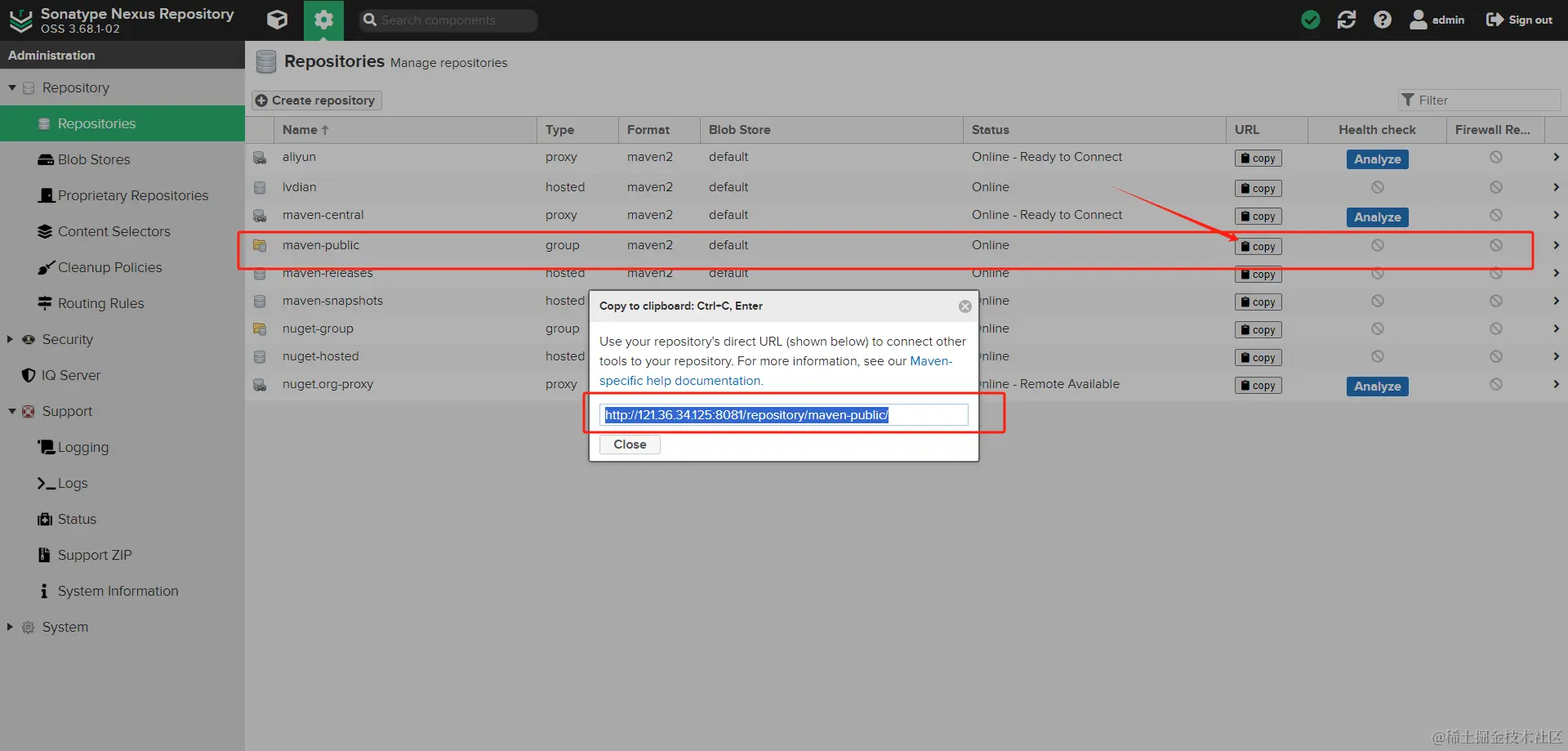The image size is (1568, 751).
Task: Analyze health of the aliyun repository
Action: pos(1377,159)
